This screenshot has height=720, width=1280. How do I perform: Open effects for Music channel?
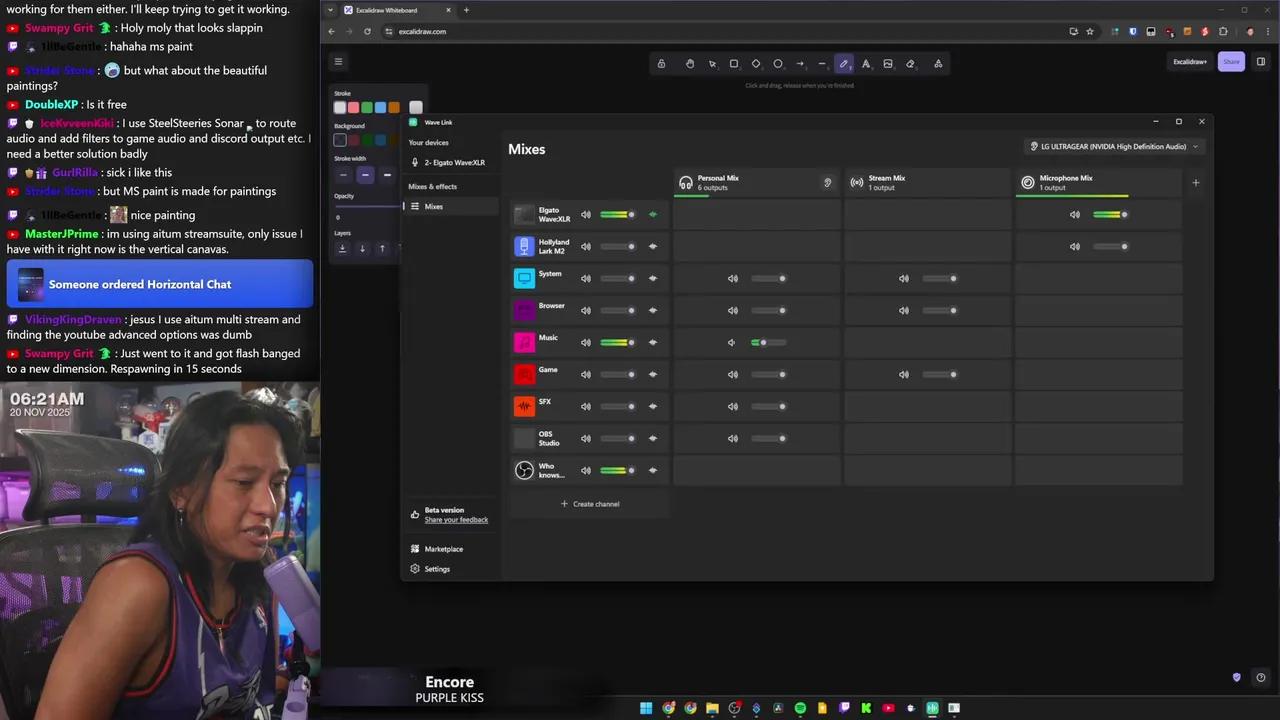(x=653, y=342)
